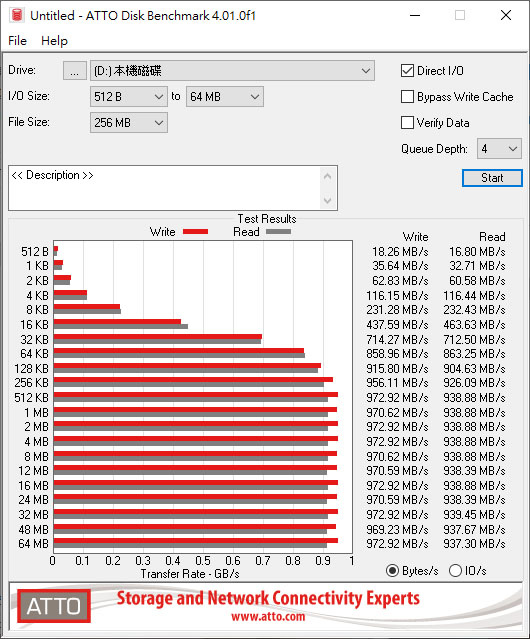Screen dimensions: 530x639
Task: Click the 48 MB write value 969.23 MB/s
Action: point(397,530)
